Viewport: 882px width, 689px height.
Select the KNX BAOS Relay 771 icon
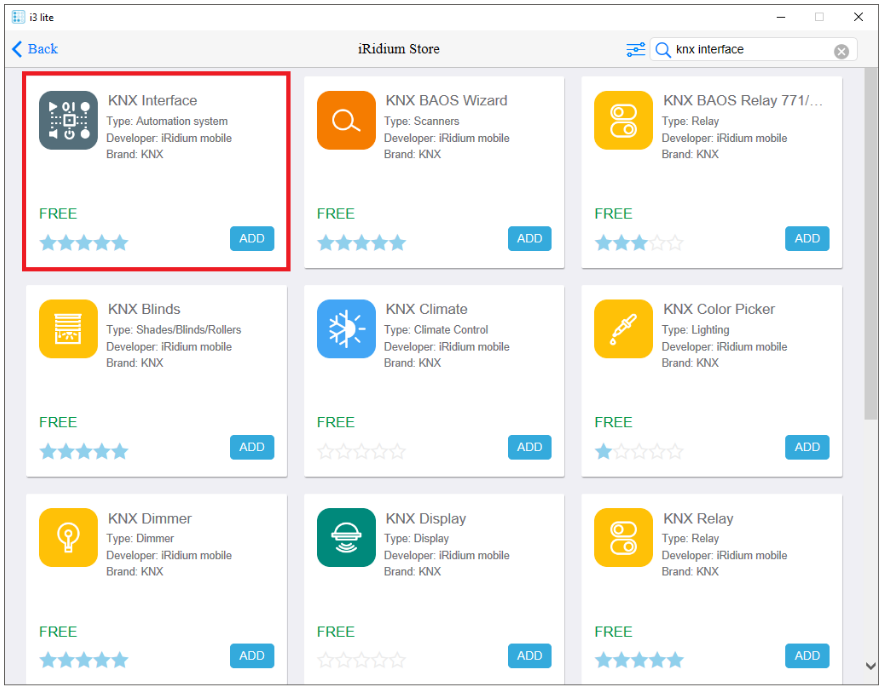(x=623, y=120)
